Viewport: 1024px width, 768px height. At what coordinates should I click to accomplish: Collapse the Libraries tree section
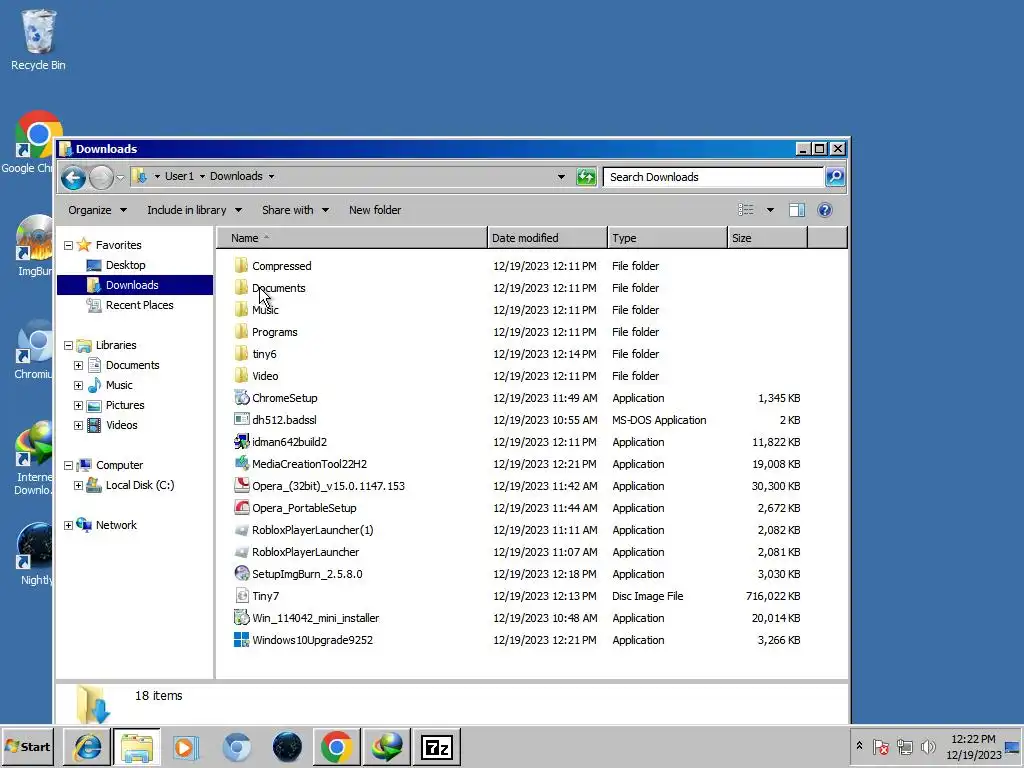pyautogui.click(x=68, y=345)
